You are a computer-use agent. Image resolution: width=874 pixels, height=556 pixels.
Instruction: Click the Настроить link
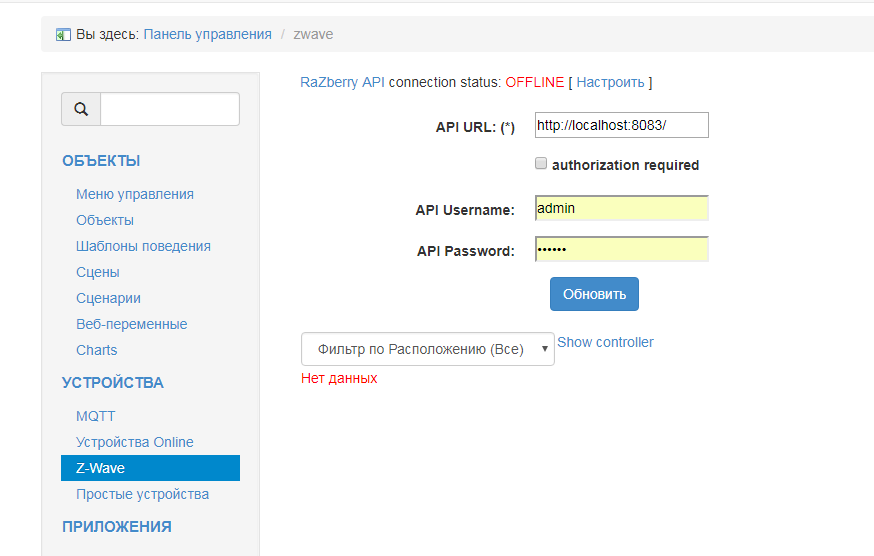[610, 82]
